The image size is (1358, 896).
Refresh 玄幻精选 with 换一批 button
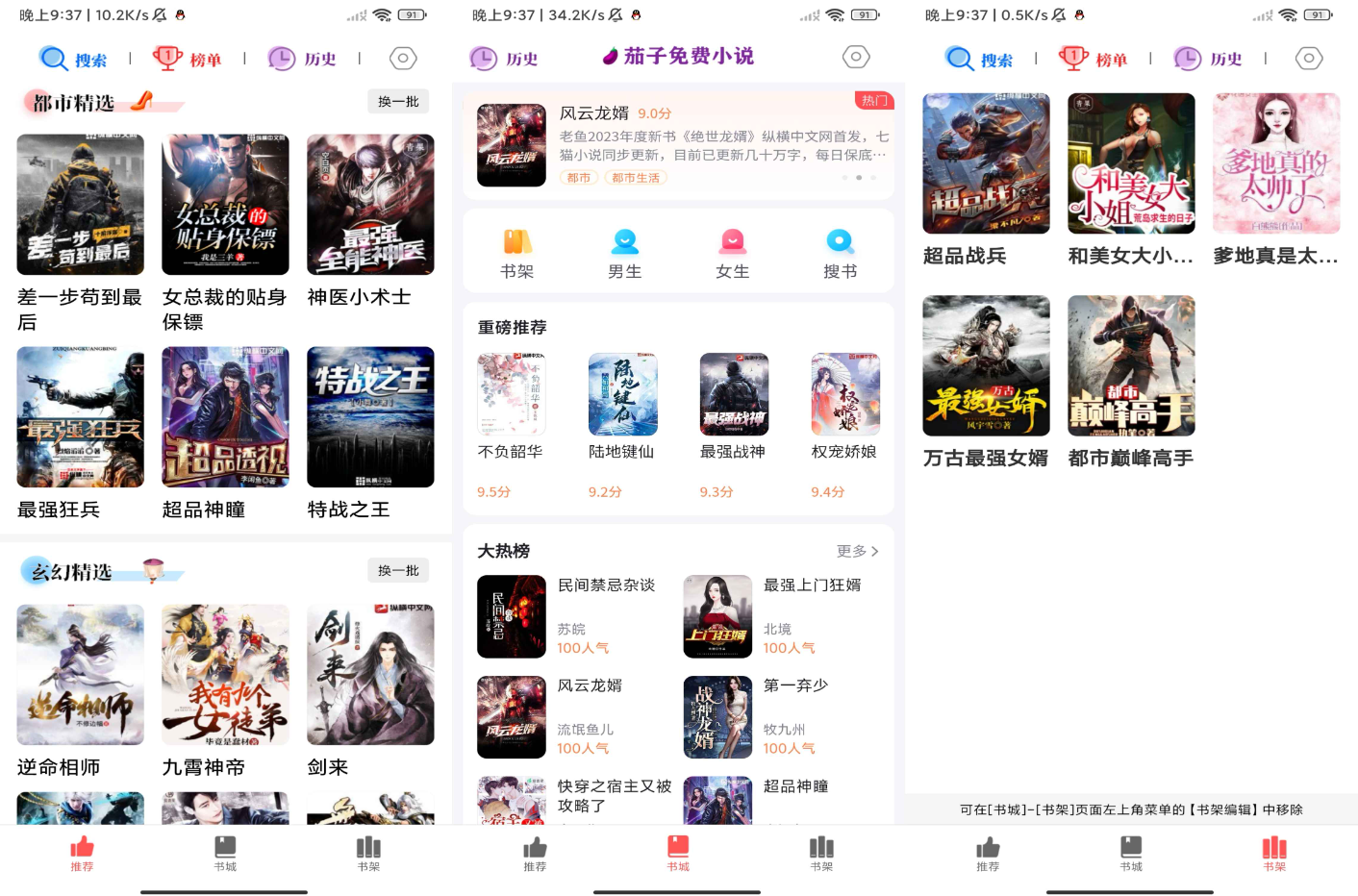click(398, 571)
